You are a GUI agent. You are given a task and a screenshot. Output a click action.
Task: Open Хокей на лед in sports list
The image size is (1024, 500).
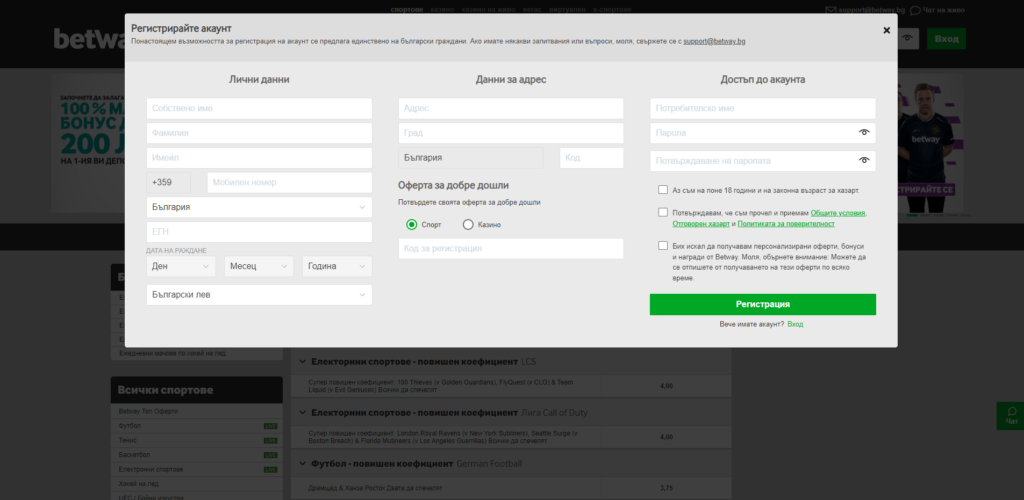[x=138, y=484]
